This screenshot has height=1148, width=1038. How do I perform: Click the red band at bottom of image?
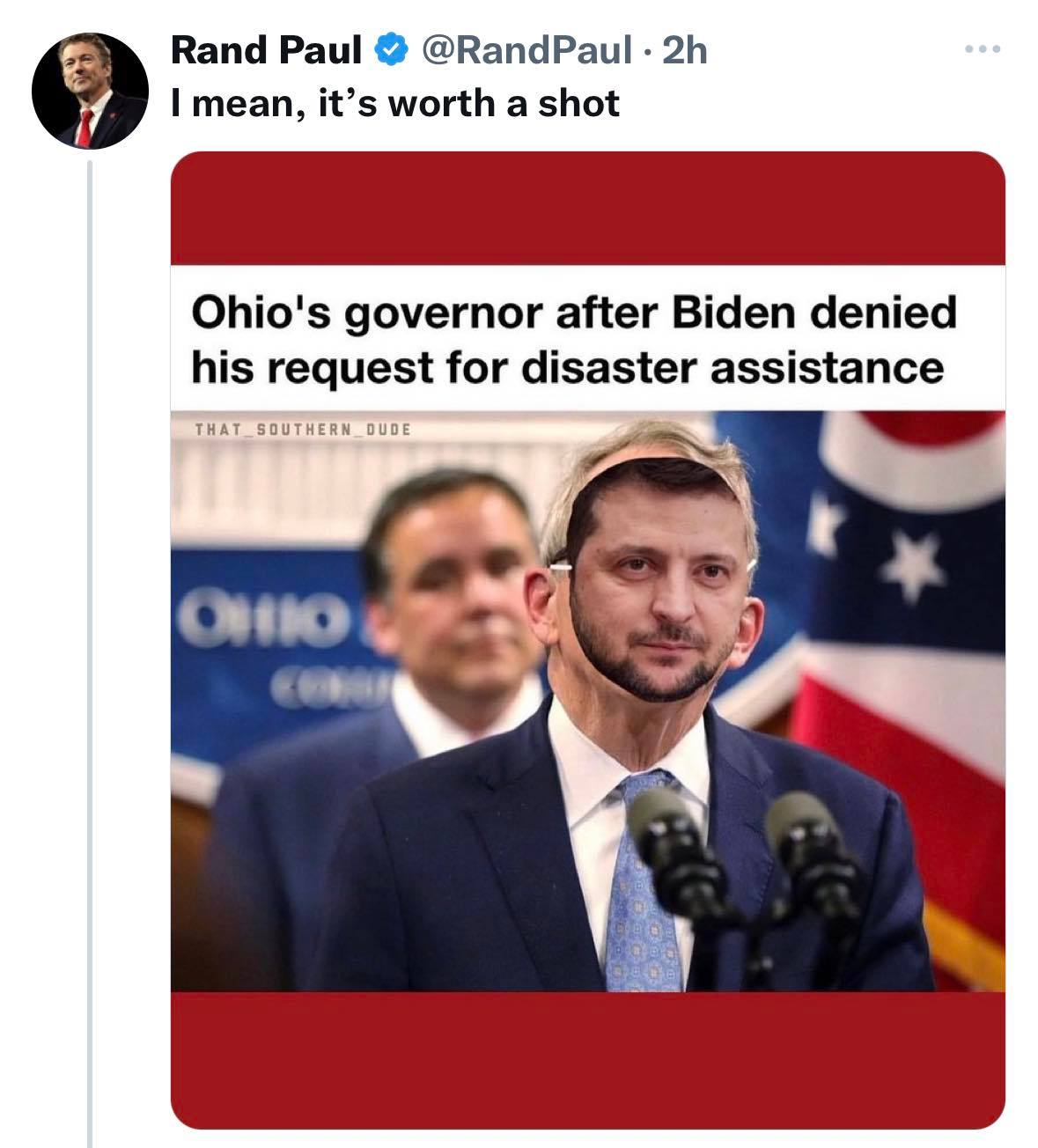pyautogui.click(x=587, y=1056)
